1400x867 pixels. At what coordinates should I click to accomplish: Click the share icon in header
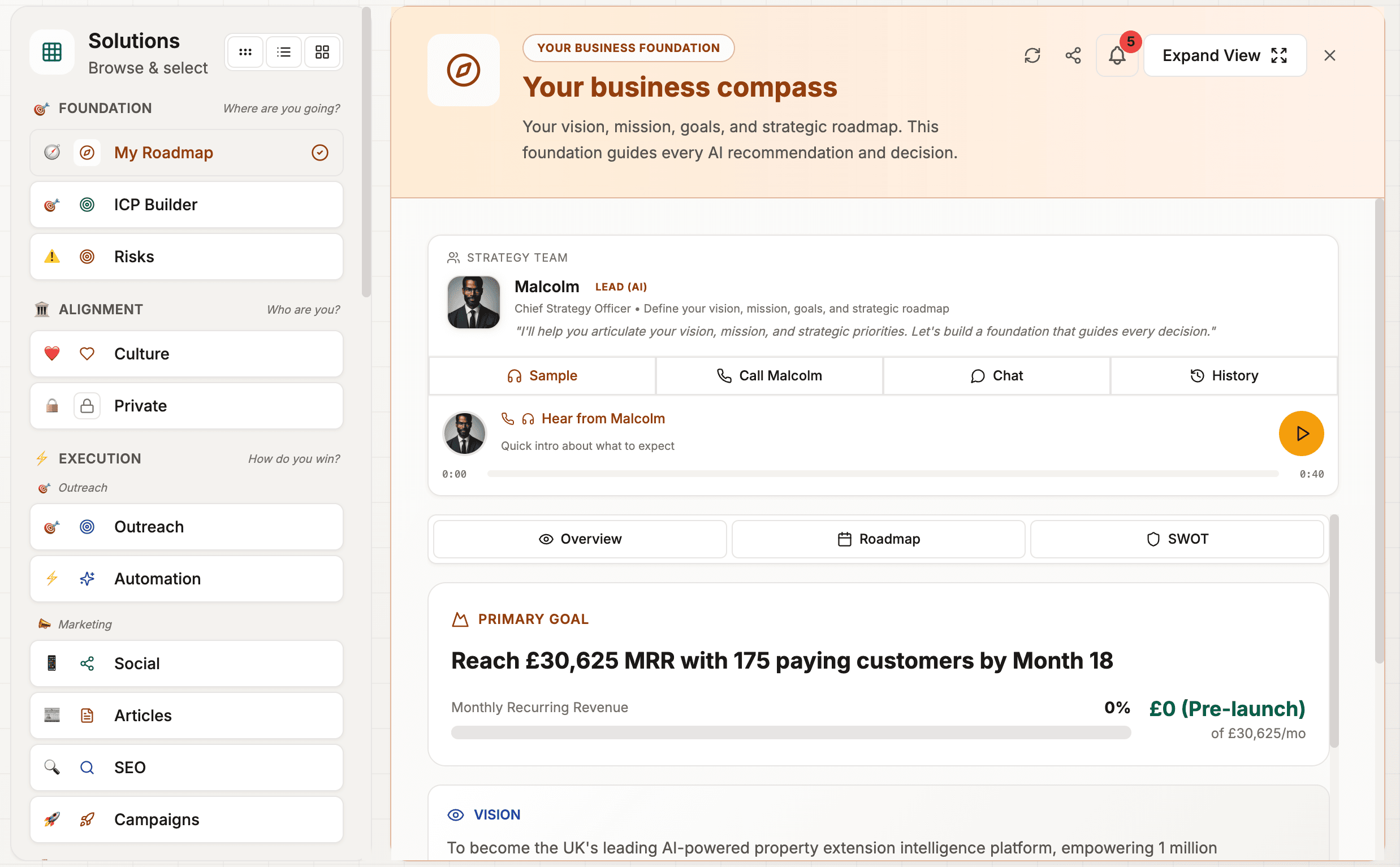[x=1073, y=55]
